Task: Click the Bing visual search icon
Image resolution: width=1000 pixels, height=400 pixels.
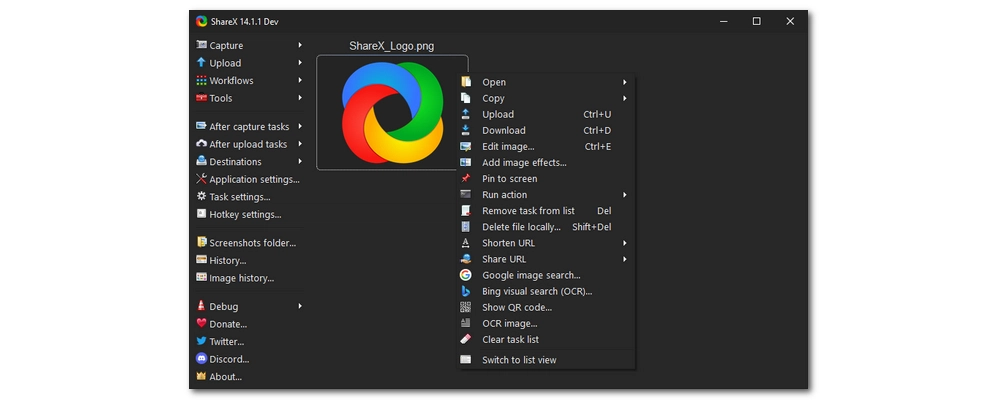Action: pos(465,291)
